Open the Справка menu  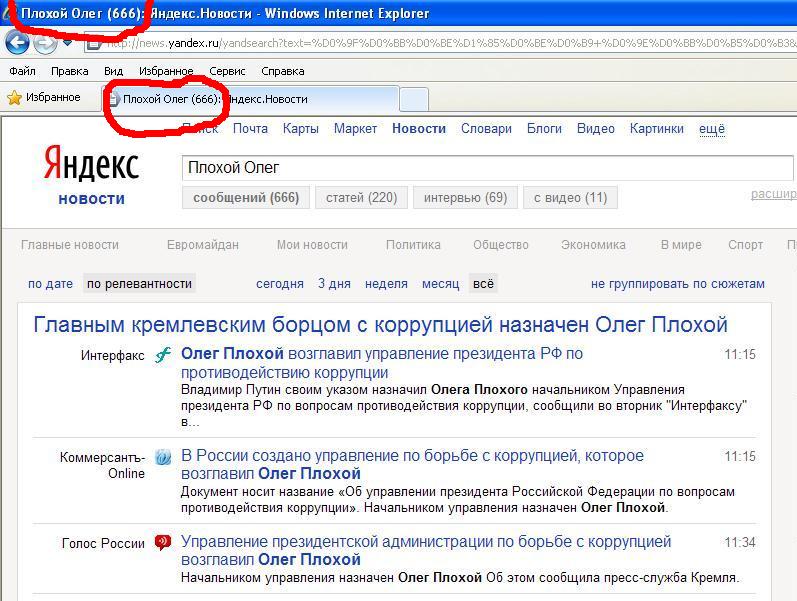pyautogui.click(x=283, y=71)
